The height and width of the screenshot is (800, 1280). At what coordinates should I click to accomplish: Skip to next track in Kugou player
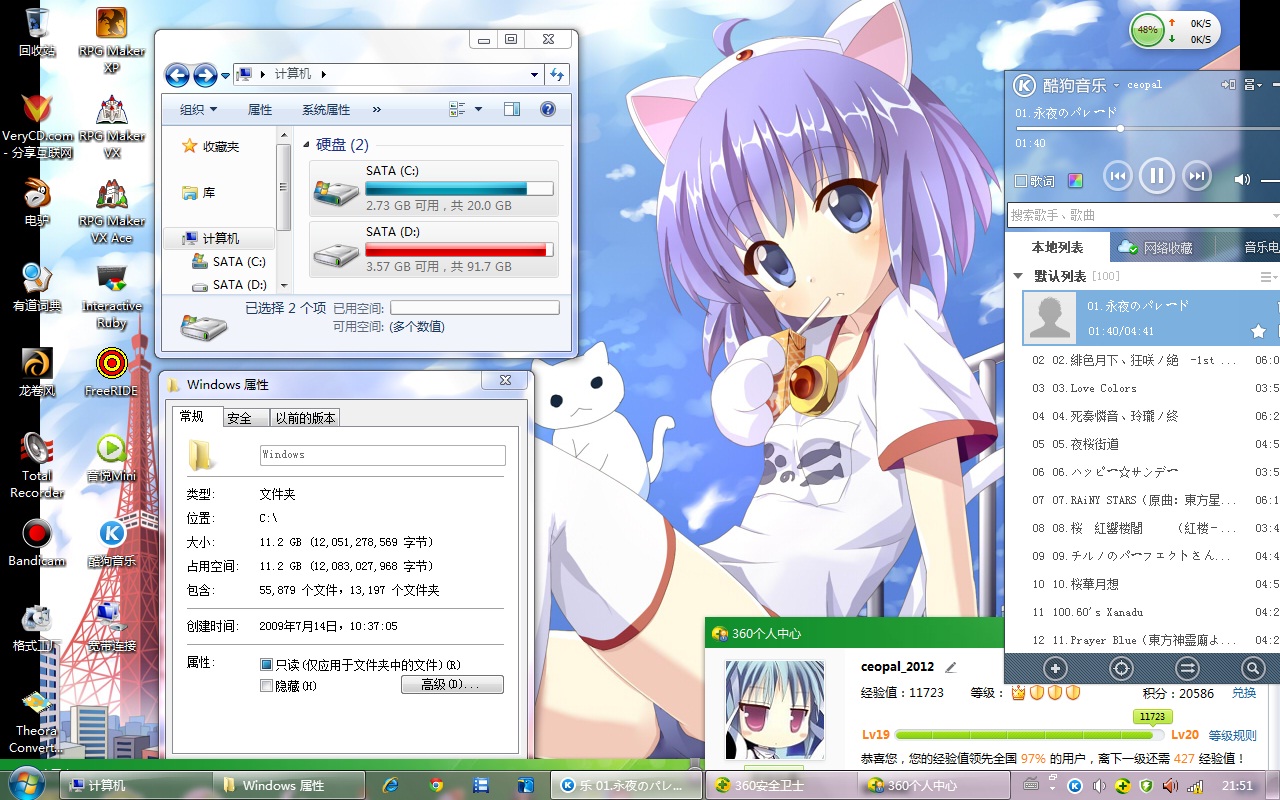pos(1197,177)
